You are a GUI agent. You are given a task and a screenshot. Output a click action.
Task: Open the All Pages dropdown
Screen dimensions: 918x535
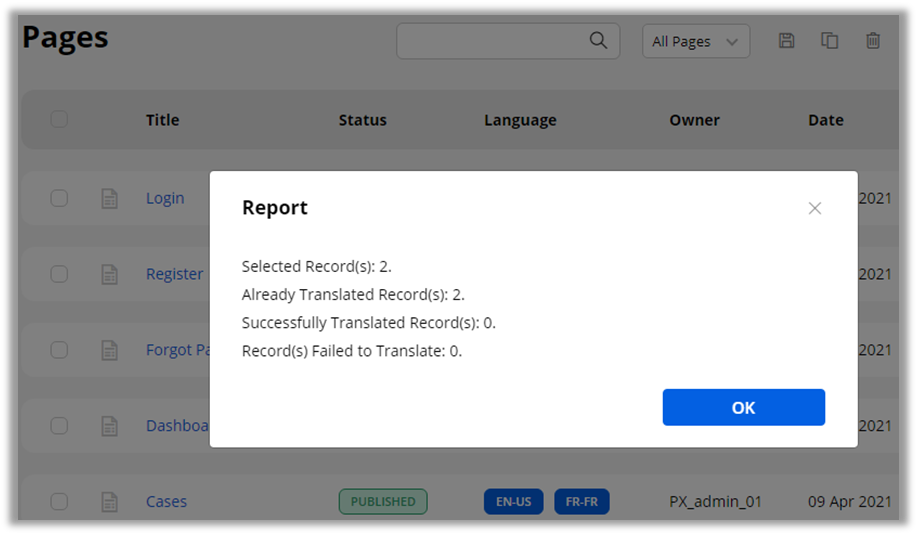[x=695, y=41]
